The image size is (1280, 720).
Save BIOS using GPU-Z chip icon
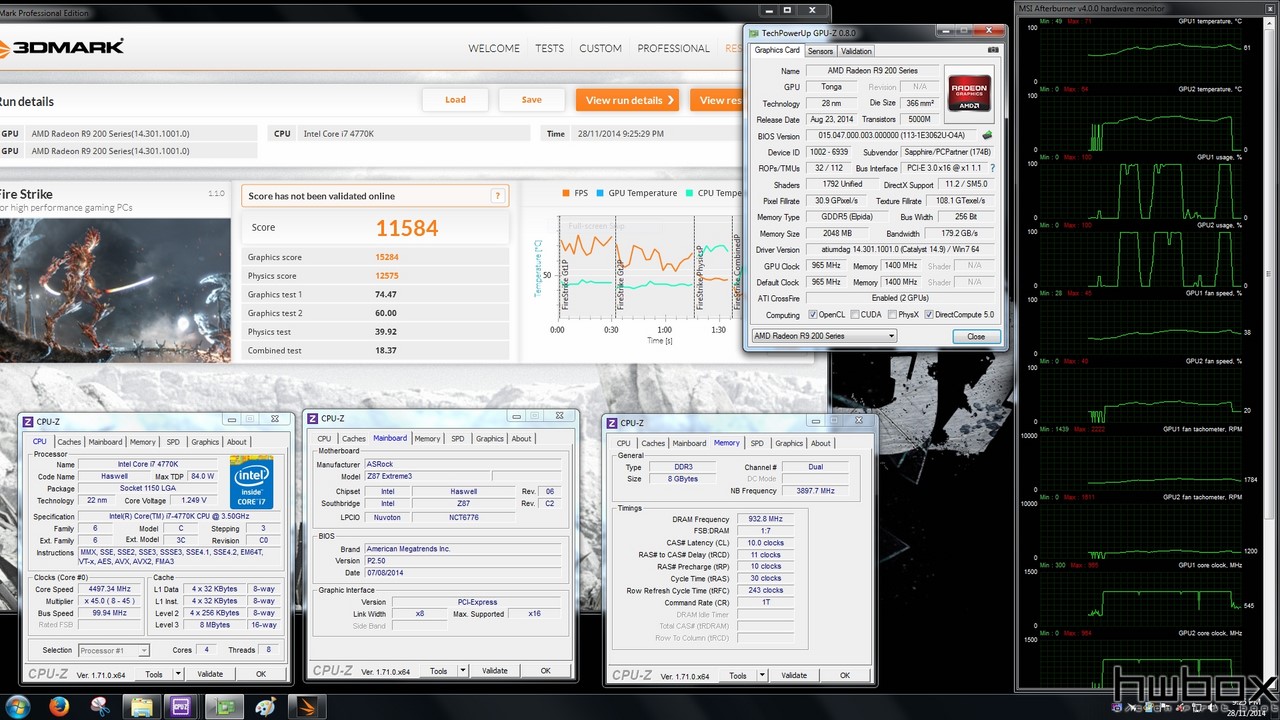coord(988,136)
